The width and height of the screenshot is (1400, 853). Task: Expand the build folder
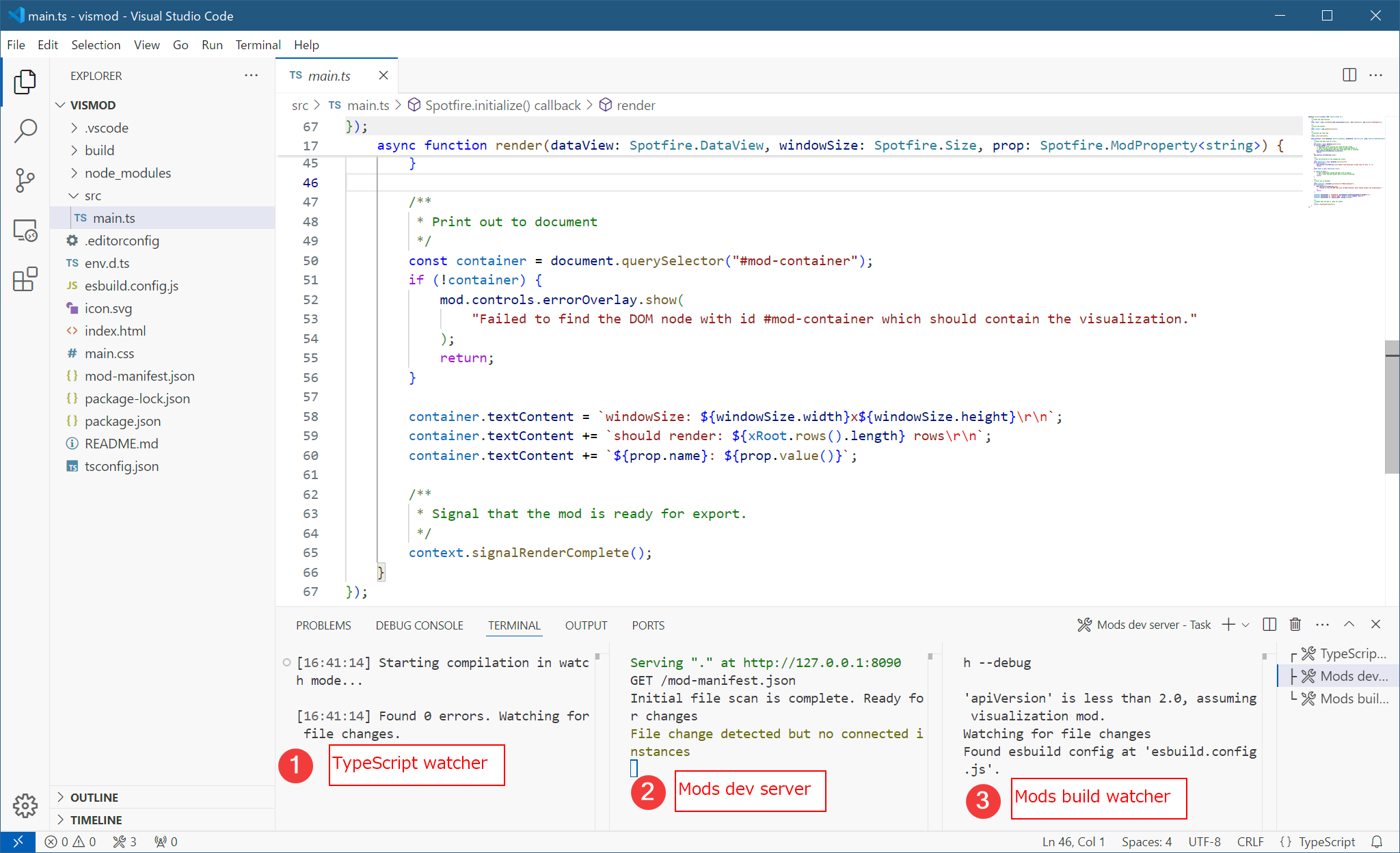click(163, 150)
